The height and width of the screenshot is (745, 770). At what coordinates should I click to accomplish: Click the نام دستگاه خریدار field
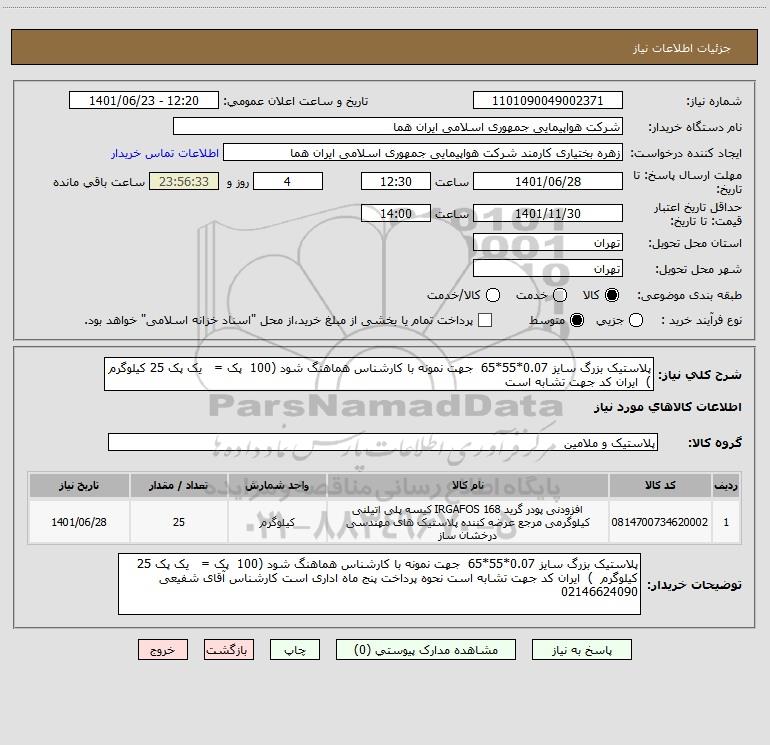click(x=398, y=127)
